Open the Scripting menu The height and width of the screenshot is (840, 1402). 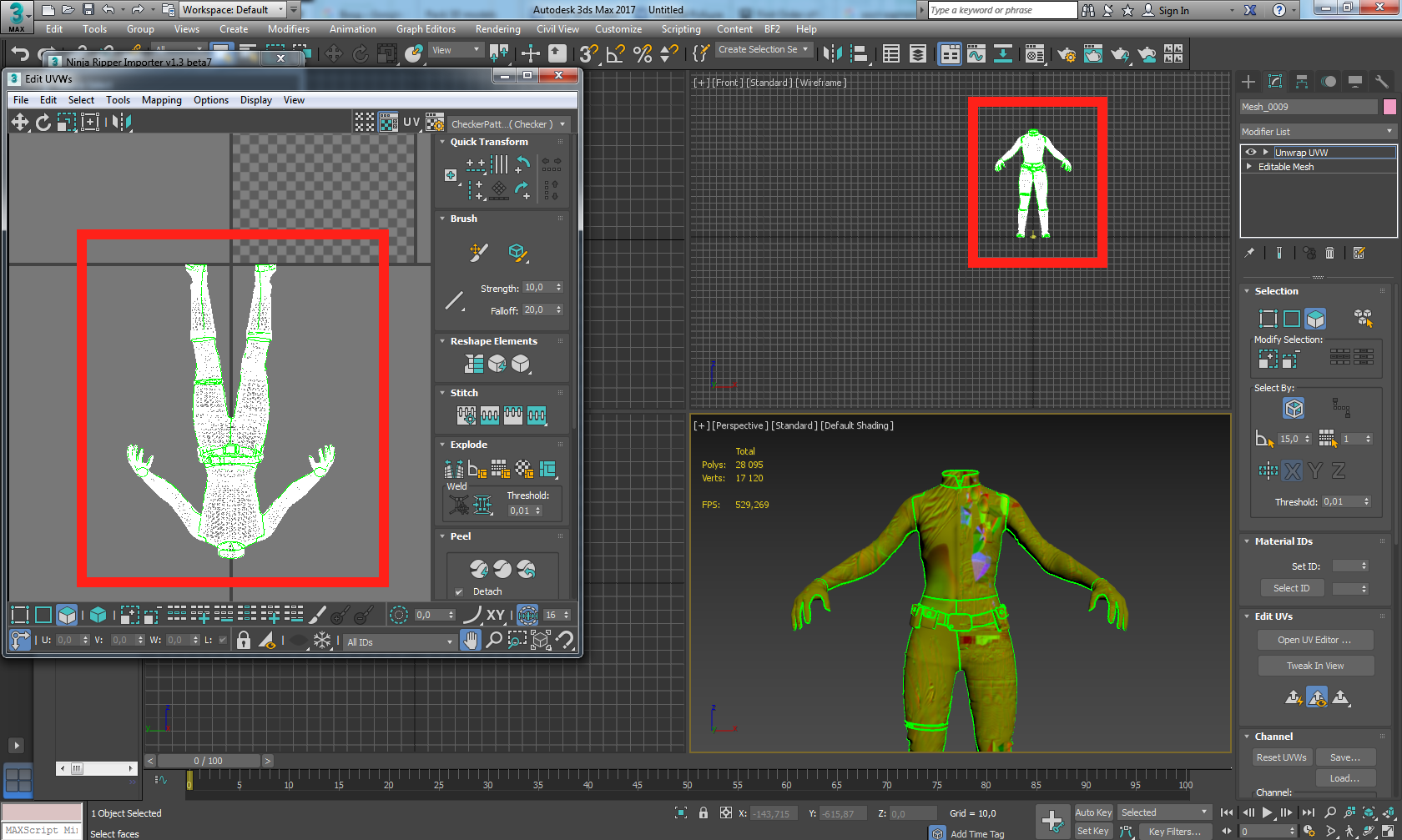681,29
